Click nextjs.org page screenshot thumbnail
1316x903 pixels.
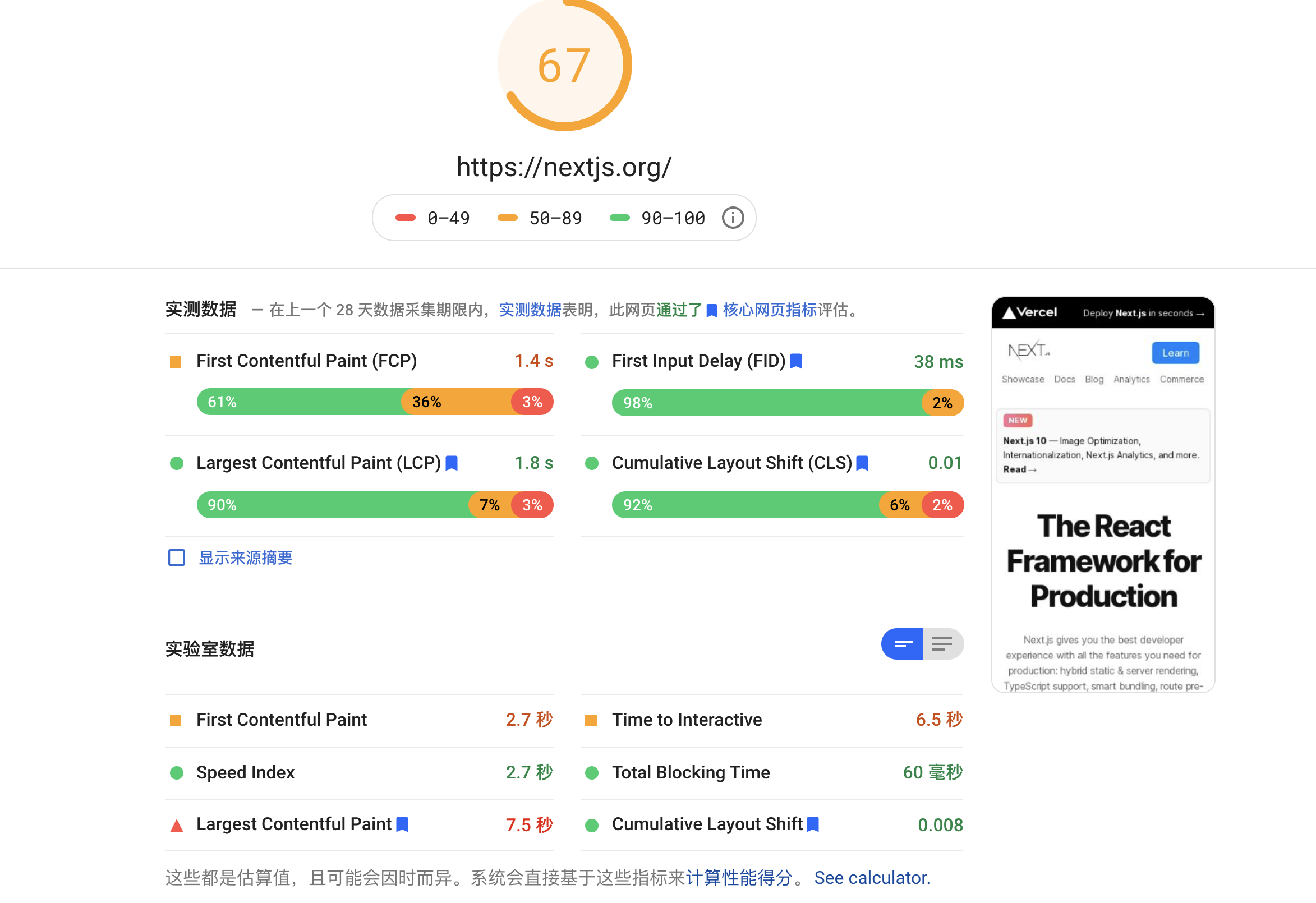click(x=1103, y=495)
